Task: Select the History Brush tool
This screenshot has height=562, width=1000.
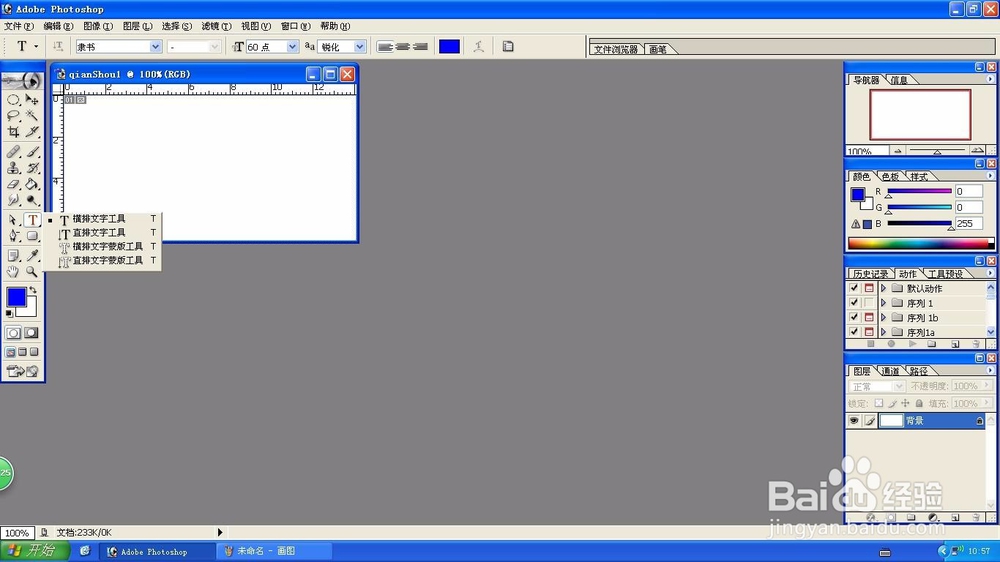Action: tap(32, 168)
